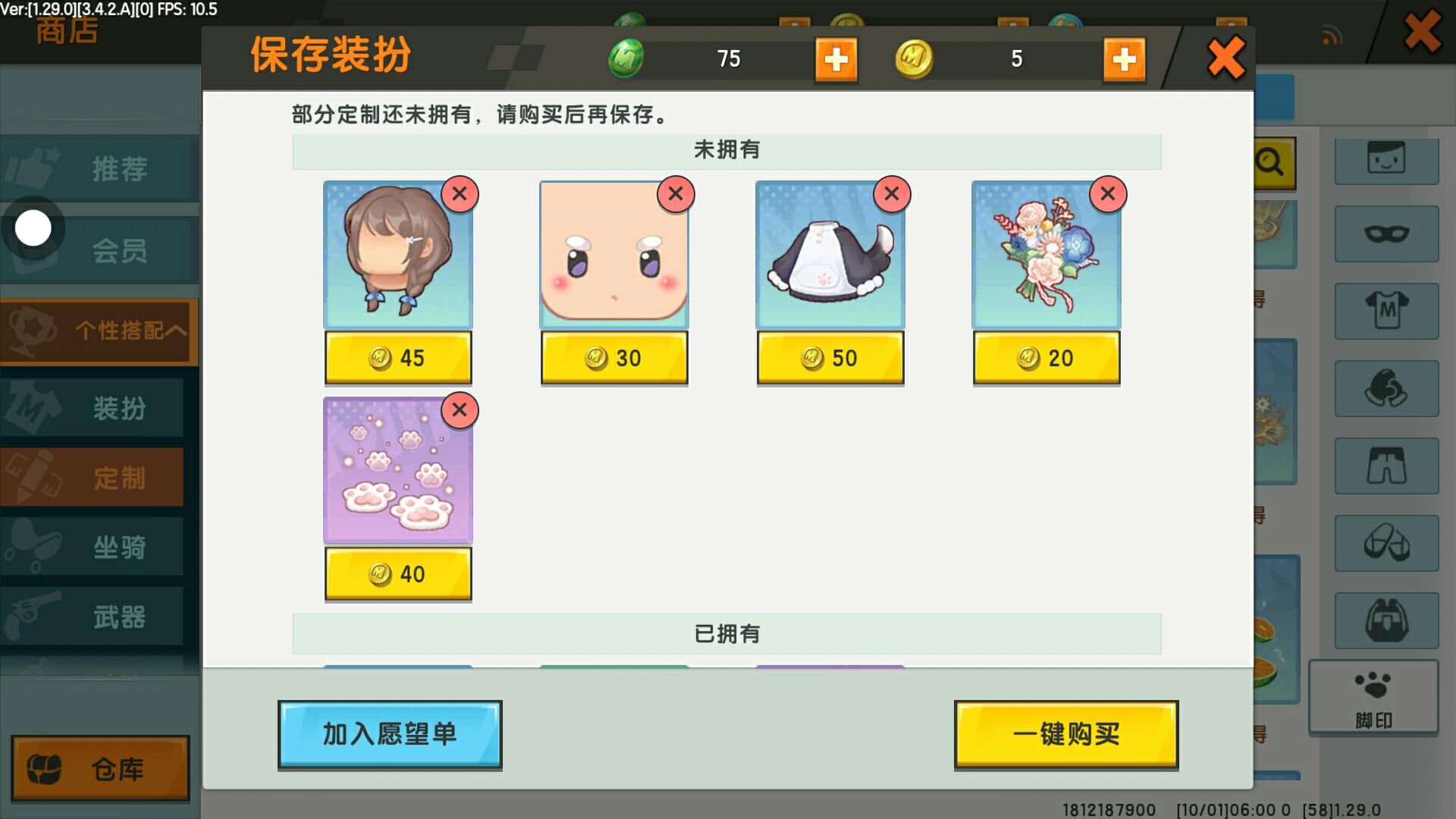Remove the flower bouquet item
This screenshot has height=819, width=1456.
point(1108,194)
